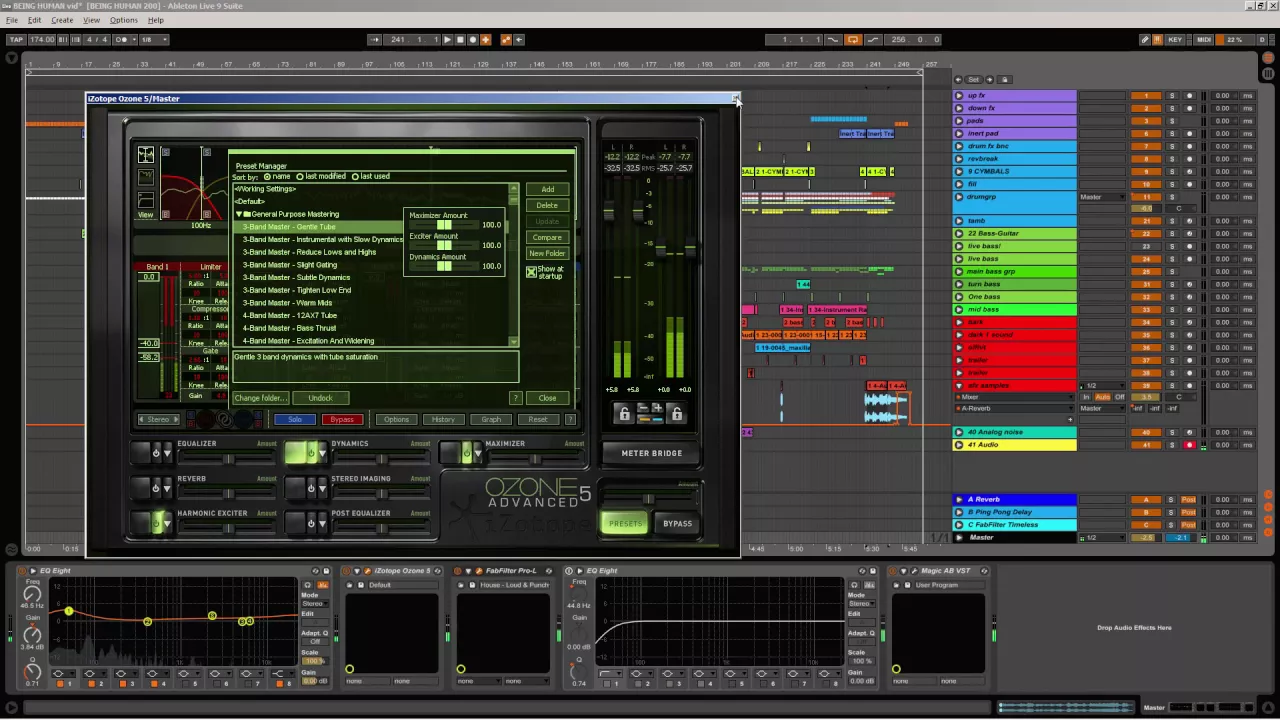Adjust the Dynamics Amount slider

pos(444,266)
